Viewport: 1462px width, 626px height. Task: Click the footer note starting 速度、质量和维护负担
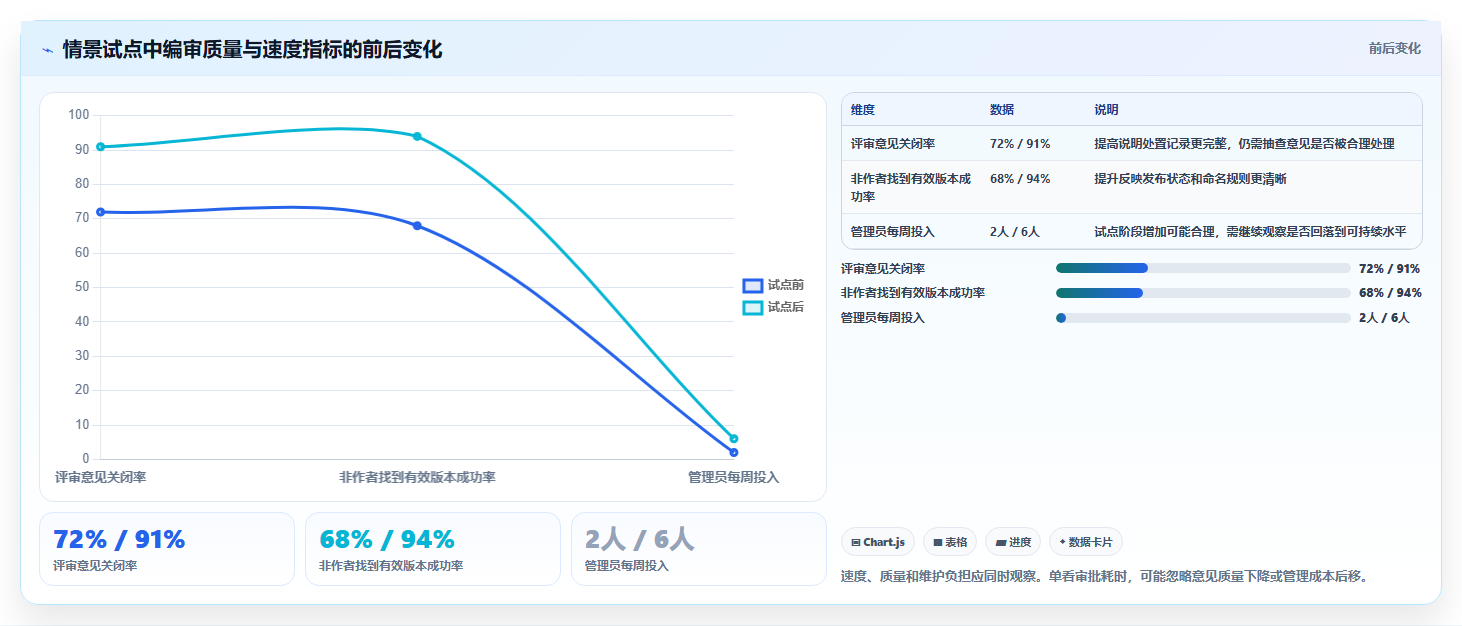[1104, 576]
